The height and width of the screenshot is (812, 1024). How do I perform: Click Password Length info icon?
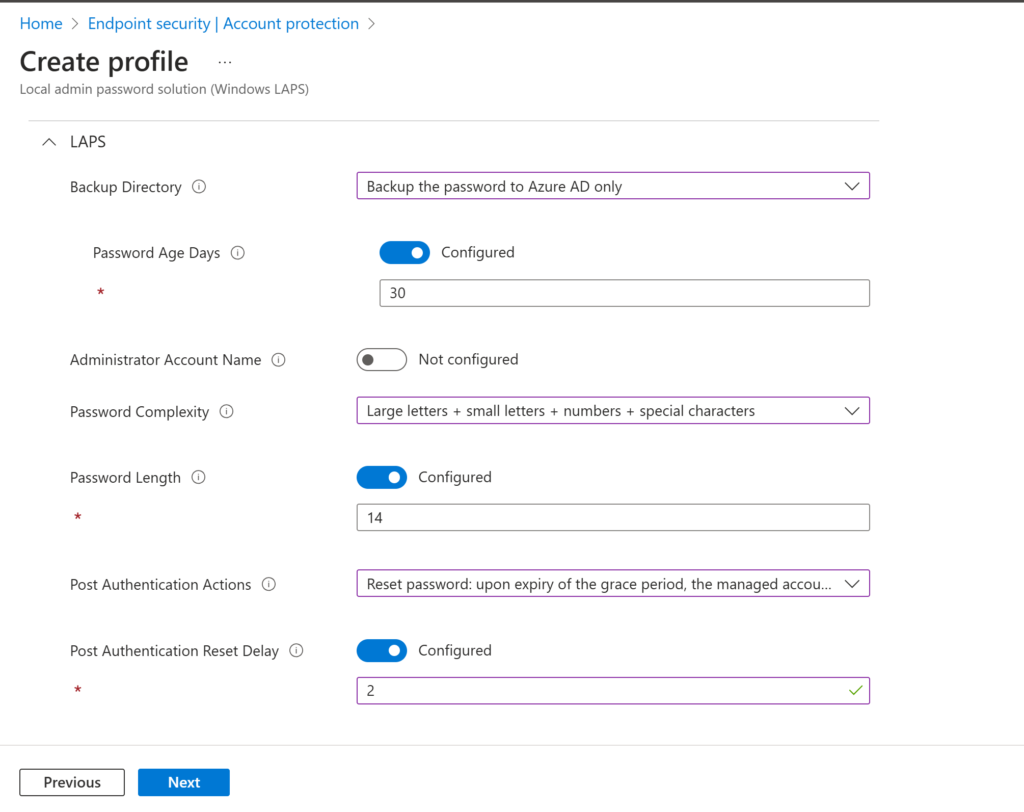click(x=198, y=478)
